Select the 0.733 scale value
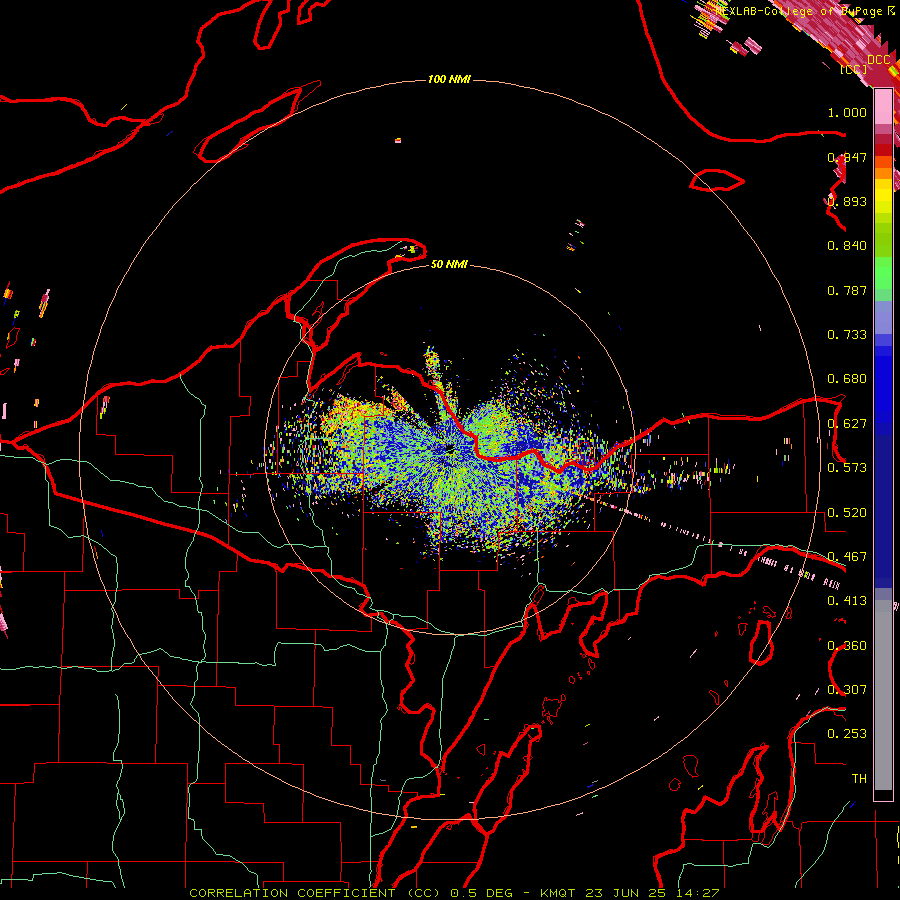 (847, 335)
